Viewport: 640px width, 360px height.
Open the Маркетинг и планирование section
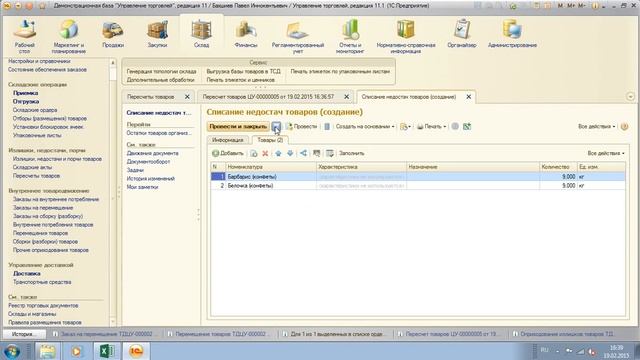click(69, 37)
